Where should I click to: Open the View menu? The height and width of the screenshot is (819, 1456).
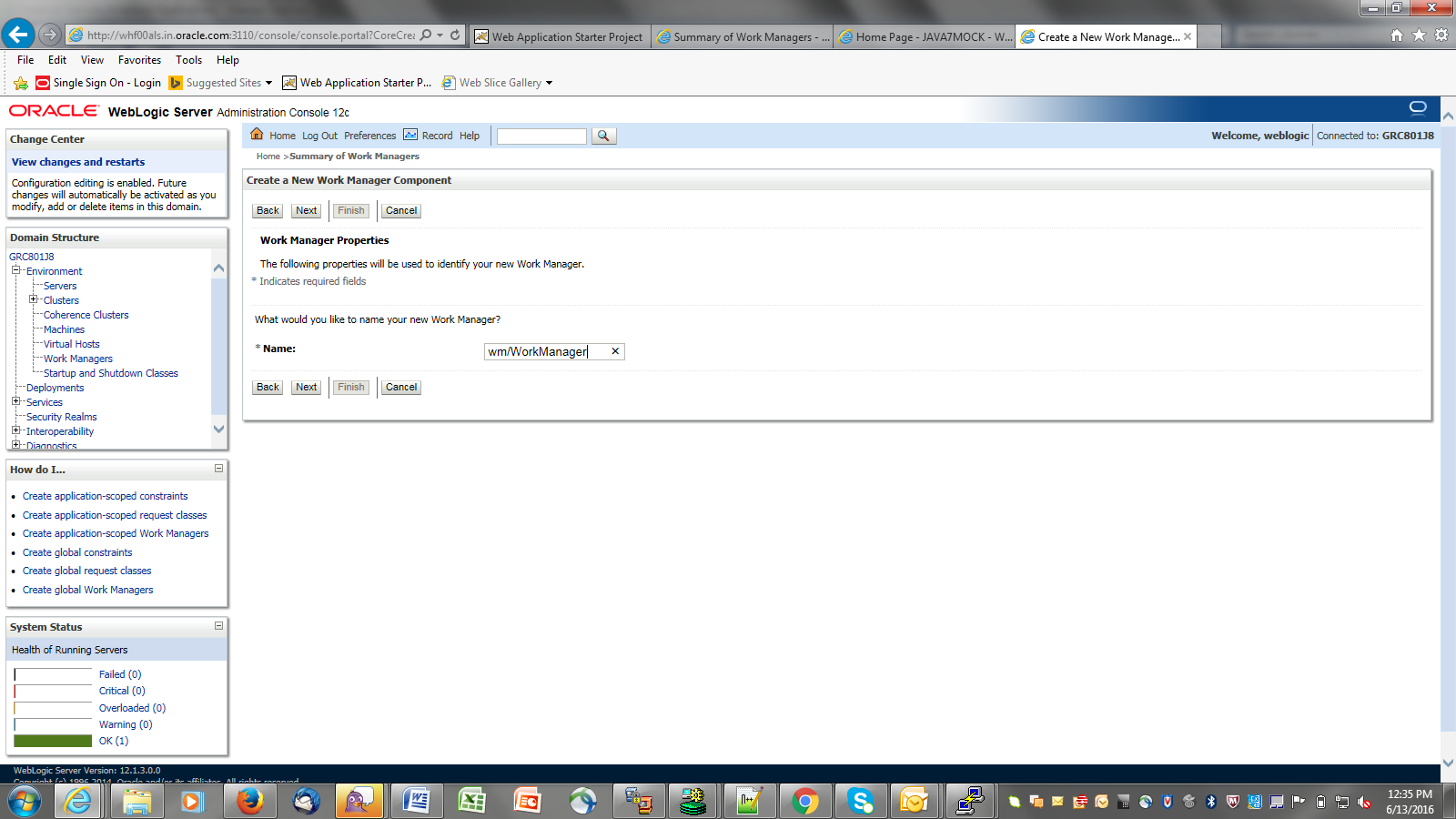(x=92, y=60)
